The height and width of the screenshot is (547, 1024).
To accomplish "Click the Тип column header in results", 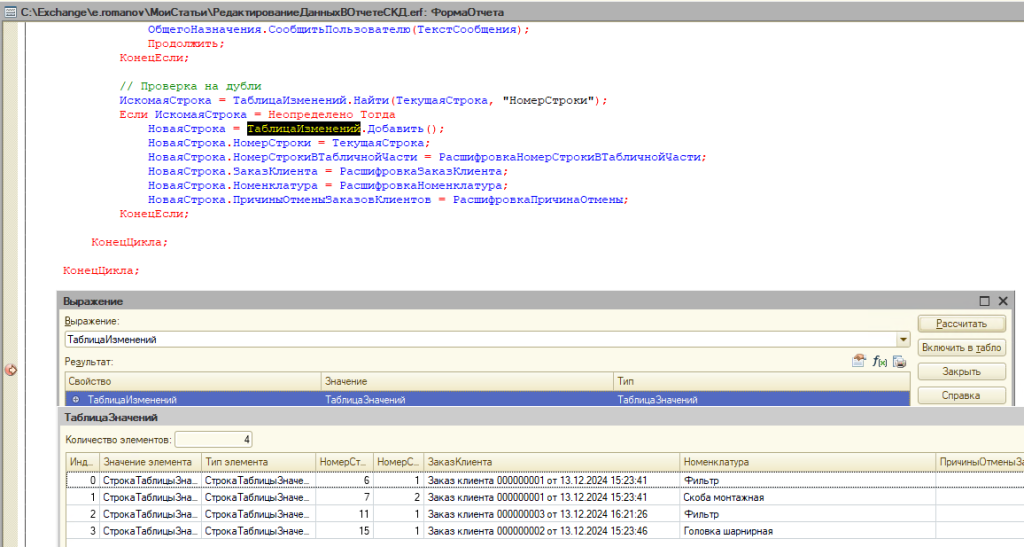I will tap(760, 382).
